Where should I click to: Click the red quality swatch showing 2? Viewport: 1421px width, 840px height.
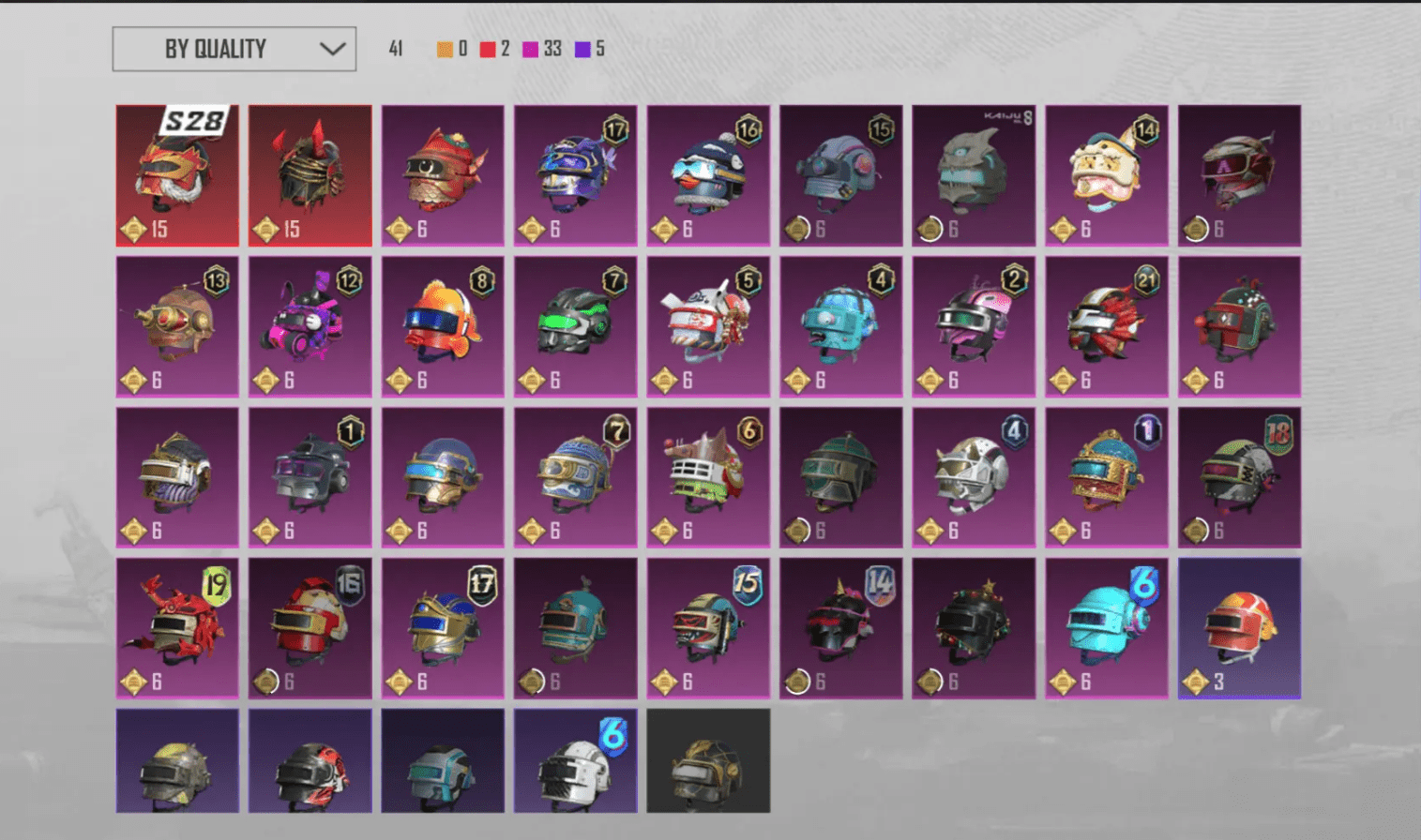[x=488, y=49]
